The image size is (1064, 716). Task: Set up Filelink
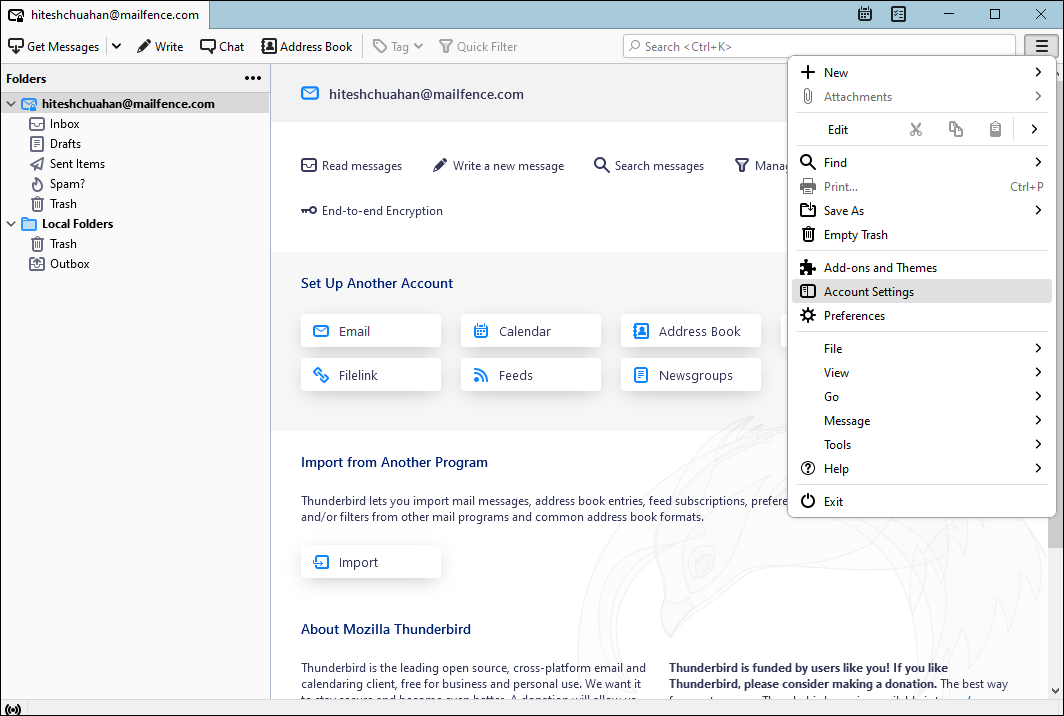[x=370, y=375]
